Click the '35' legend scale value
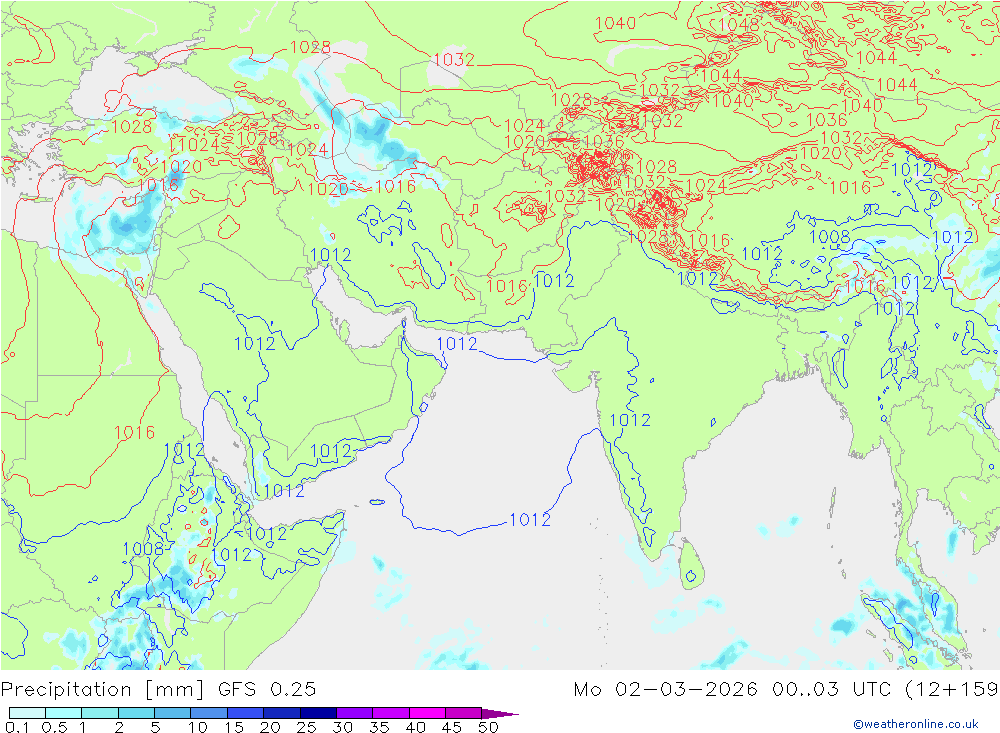1000x733 pixels. pos(379,727)
